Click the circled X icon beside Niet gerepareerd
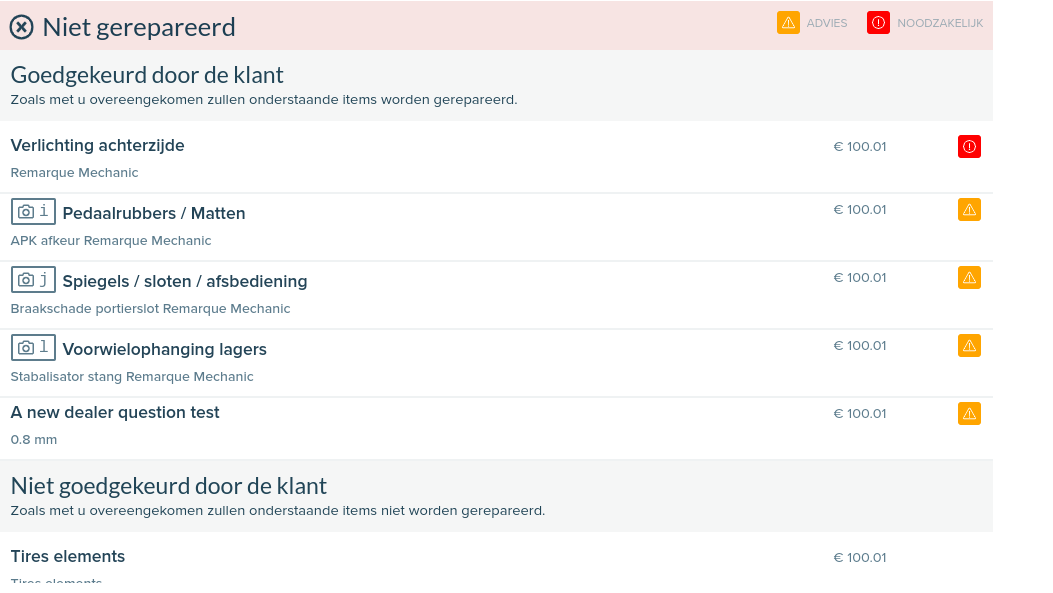This screenshot has width=1053, height=593. 21,28
